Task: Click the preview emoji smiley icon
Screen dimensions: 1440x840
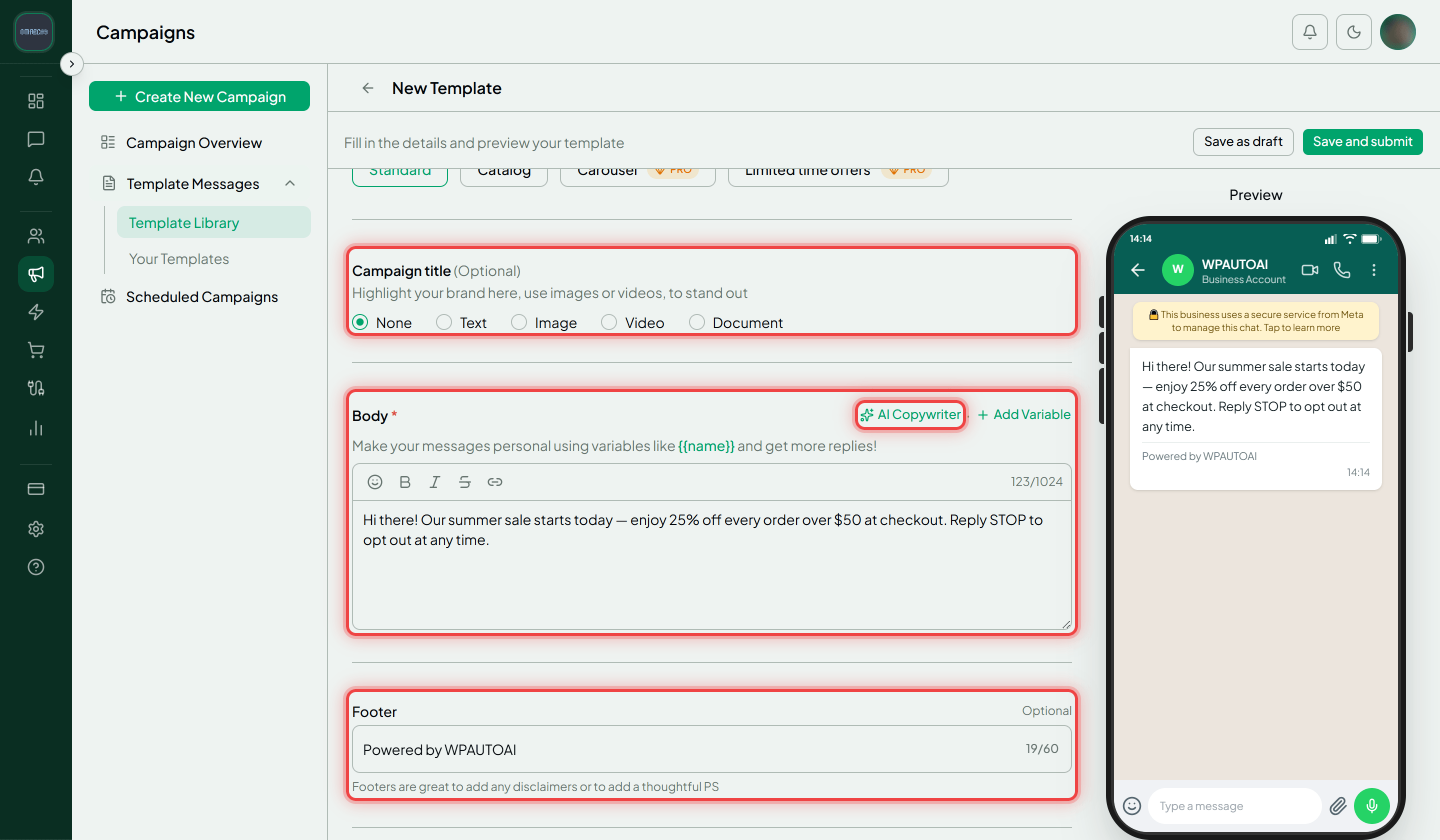Action: click(x=1131, y=805)
